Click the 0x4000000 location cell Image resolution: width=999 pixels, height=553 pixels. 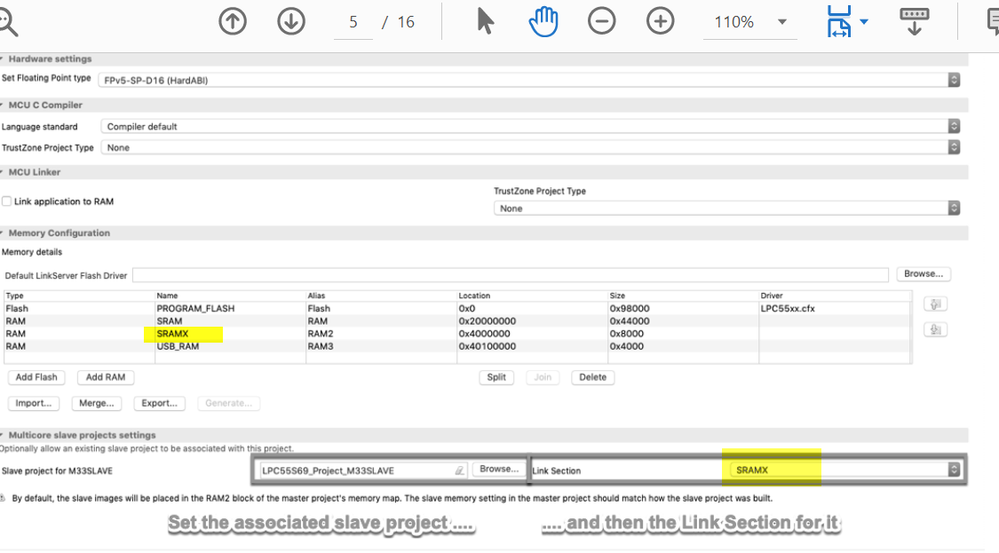coord(484,334)
